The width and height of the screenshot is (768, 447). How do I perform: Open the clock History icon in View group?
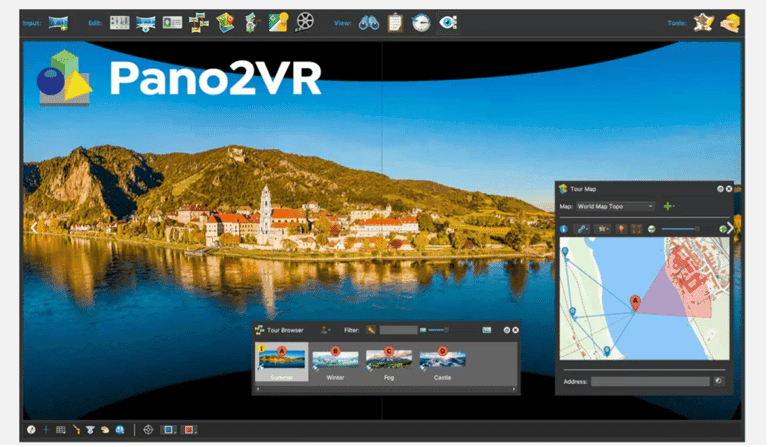pyautogui.click(x=421, y=23)
